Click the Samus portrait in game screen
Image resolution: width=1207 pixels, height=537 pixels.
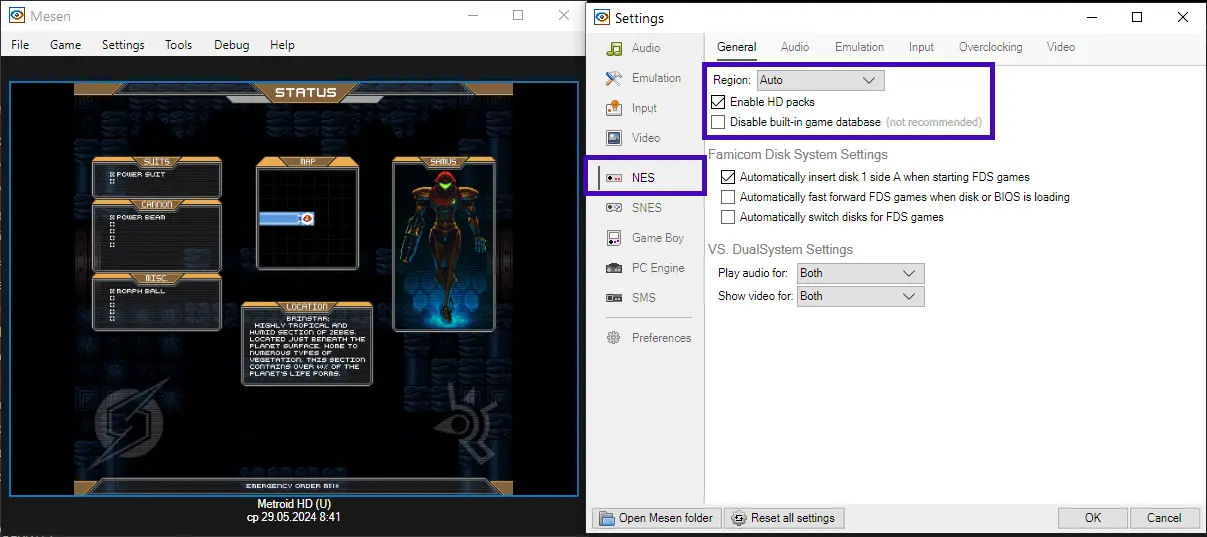coord(444,243)
